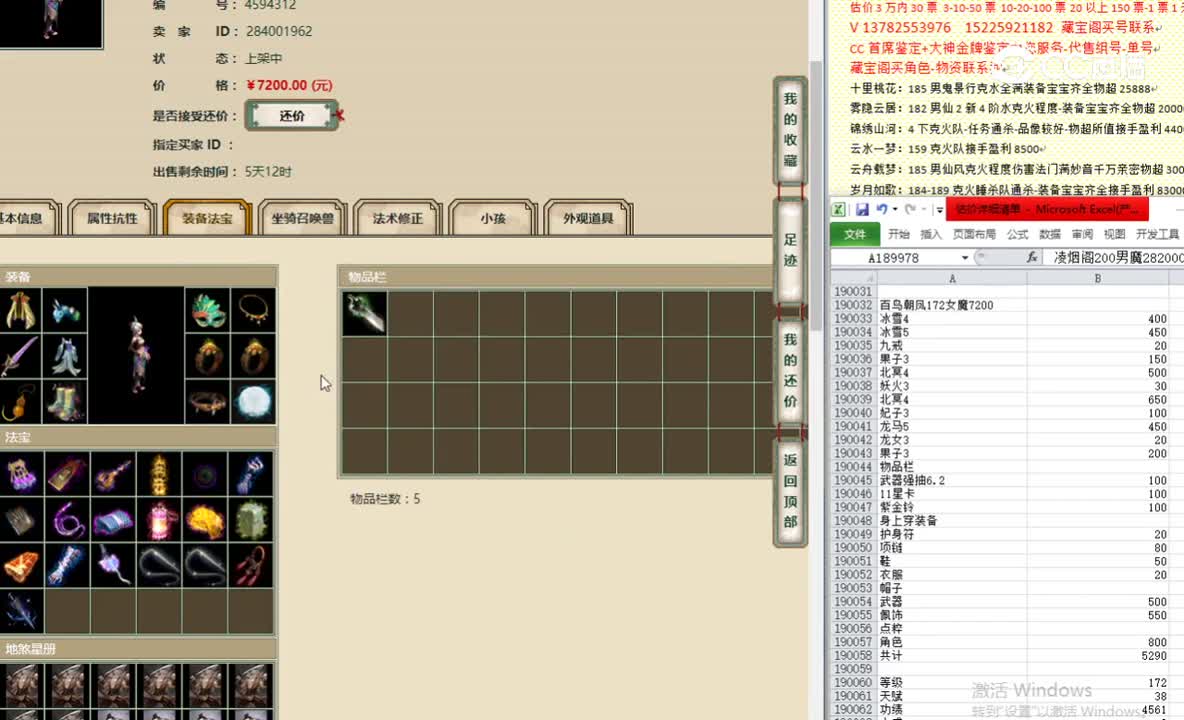Switch to the 坐骑召唤兽 tab
1184x720 pixels.
tap(302, 218)
